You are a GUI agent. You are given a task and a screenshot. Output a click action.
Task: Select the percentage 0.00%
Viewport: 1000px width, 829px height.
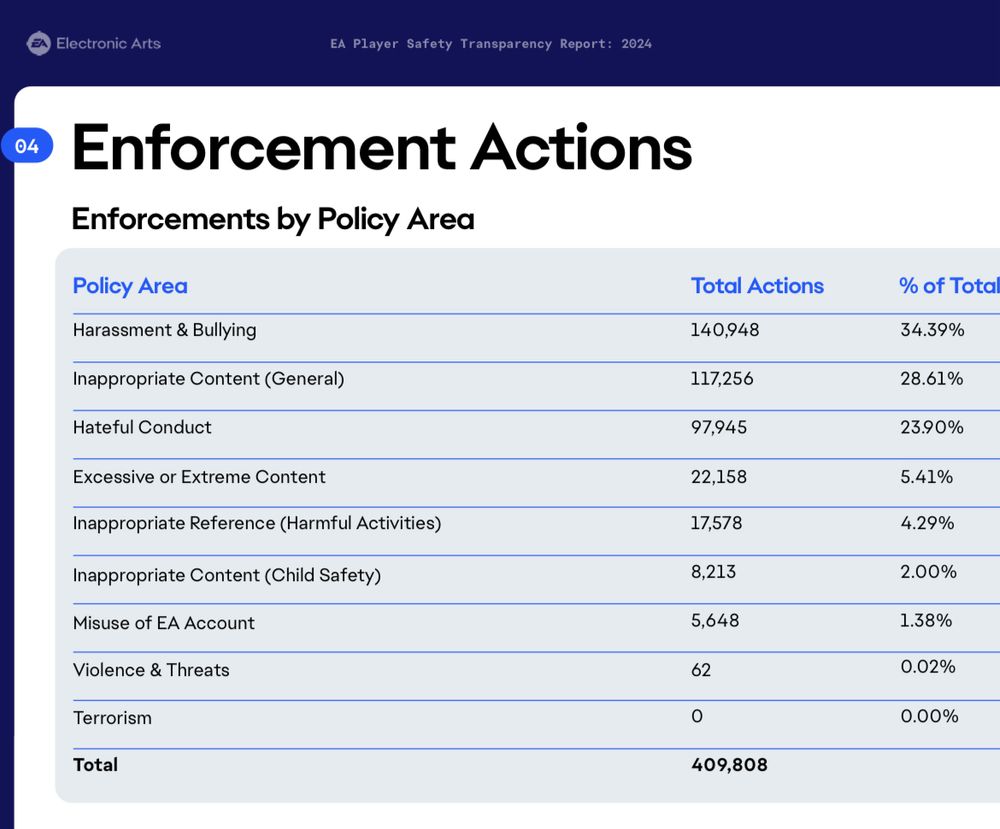click(929, 716)
